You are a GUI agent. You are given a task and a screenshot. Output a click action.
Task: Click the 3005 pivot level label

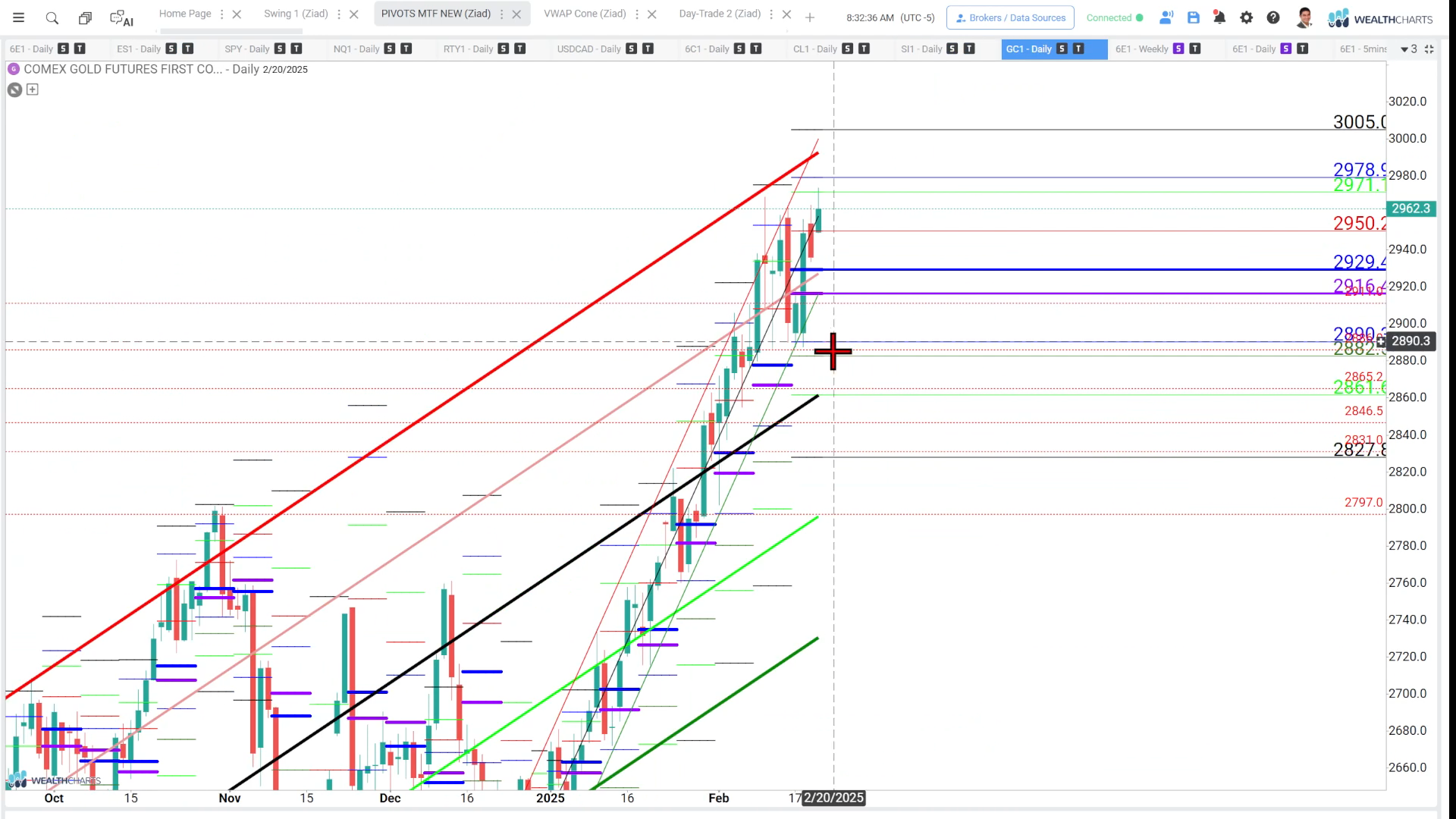tap(1360, 122)
